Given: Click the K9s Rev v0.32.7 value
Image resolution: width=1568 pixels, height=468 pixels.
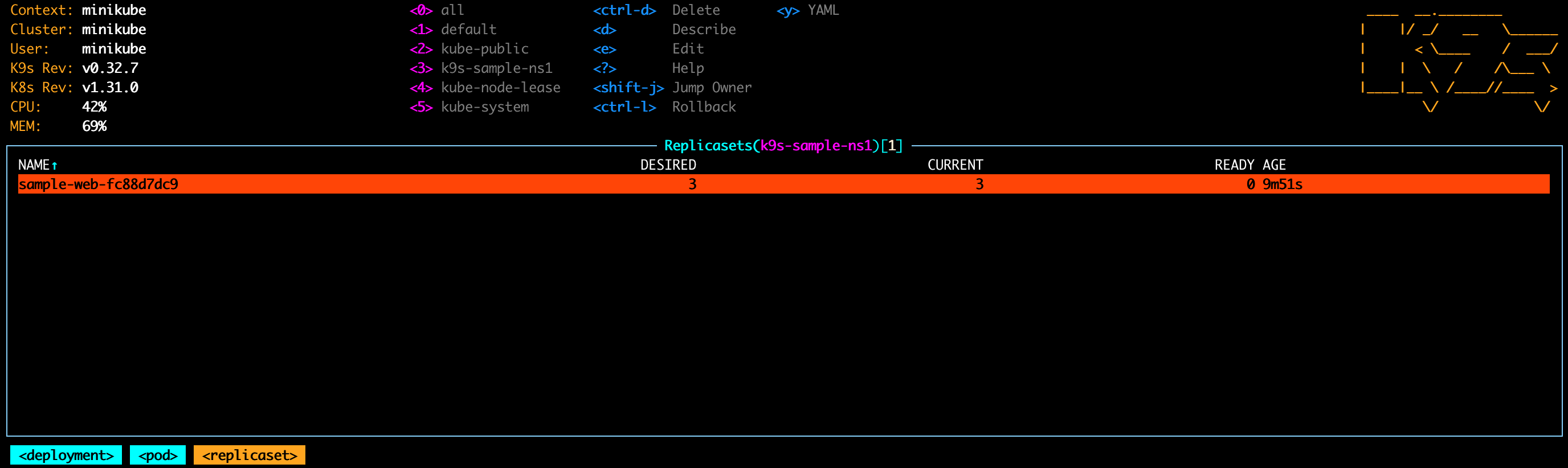Looking at the screenshot, I should click(110, 68).
